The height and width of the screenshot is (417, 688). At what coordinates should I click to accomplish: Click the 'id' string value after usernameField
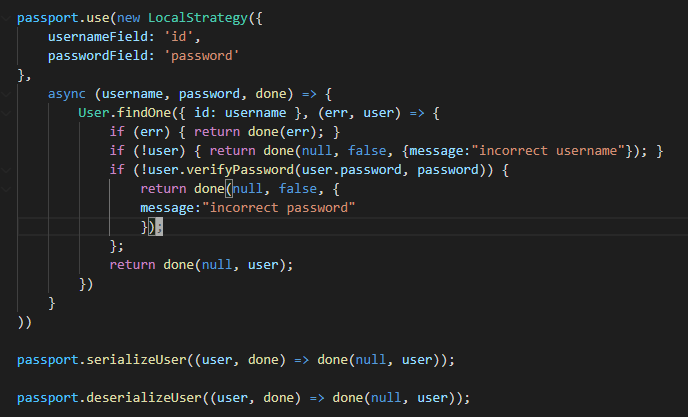pos(179,37)
